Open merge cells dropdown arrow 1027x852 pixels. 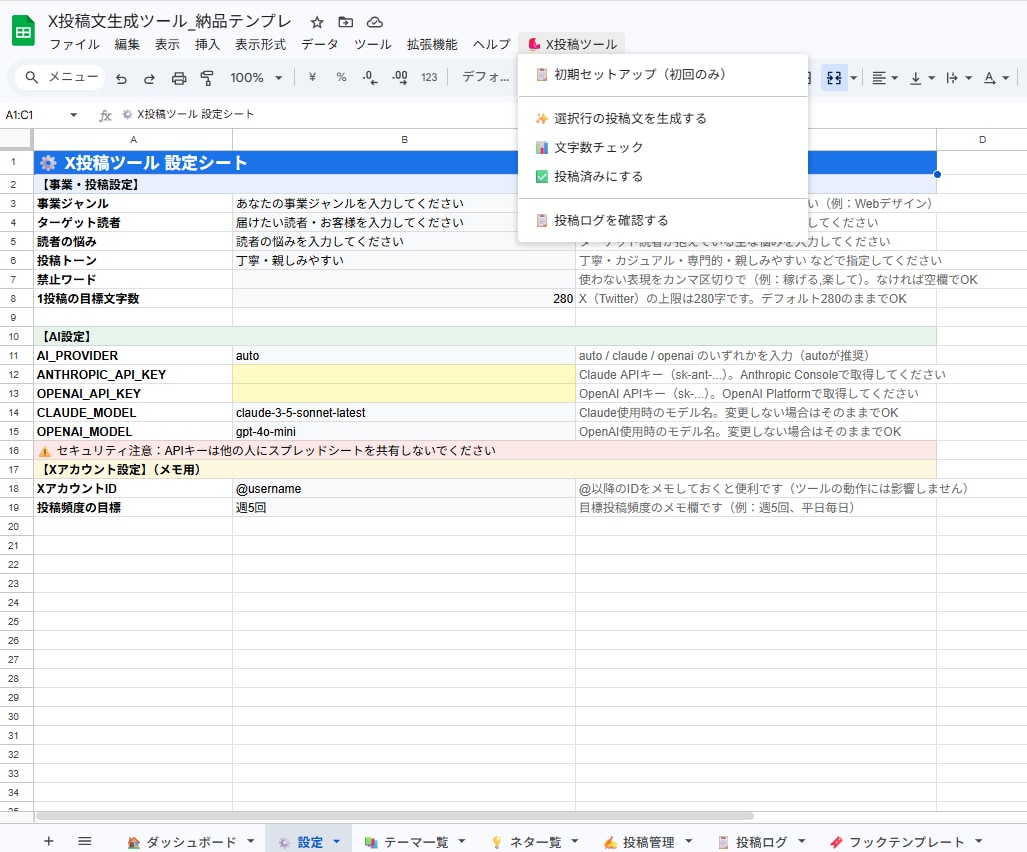click(x=853, y=78)
